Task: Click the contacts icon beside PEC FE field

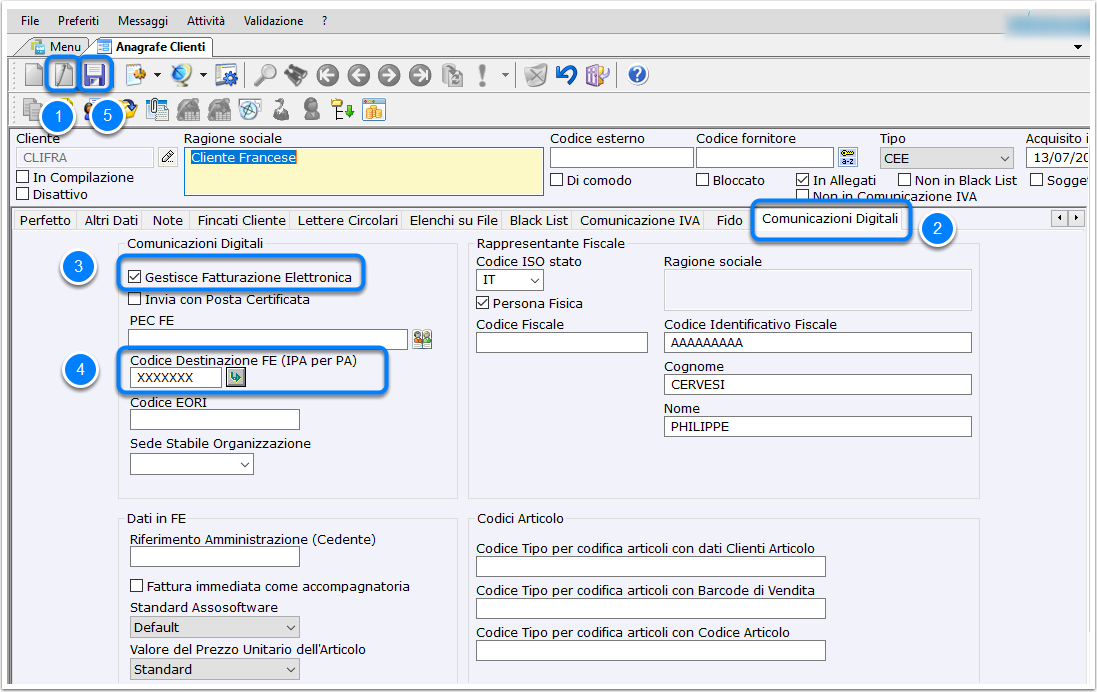Action: 422,339
